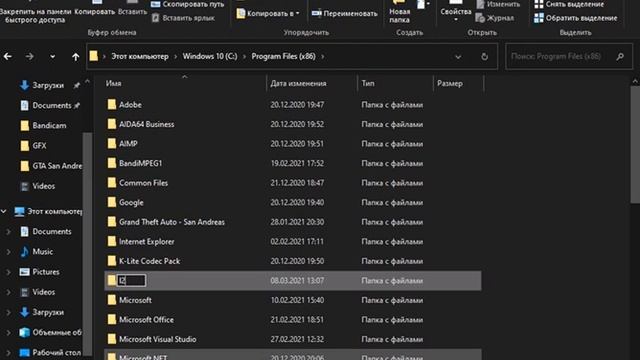
Task: Open chevron after "Windows 10 (C:)" breadcrumb
Action: click(x=244, y=56)
